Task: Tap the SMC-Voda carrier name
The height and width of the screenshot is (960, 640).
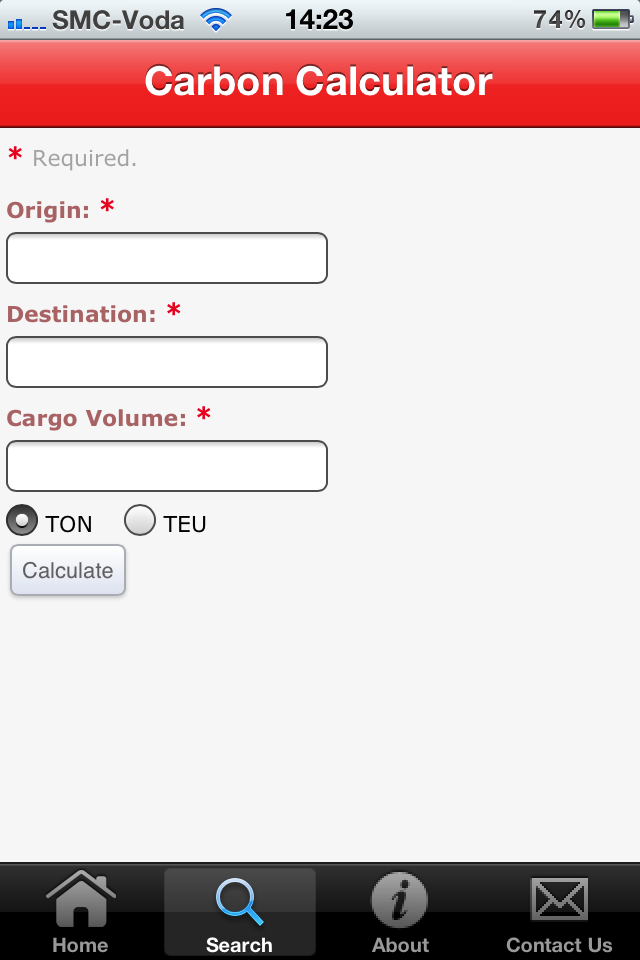Action: click(118, 19)
